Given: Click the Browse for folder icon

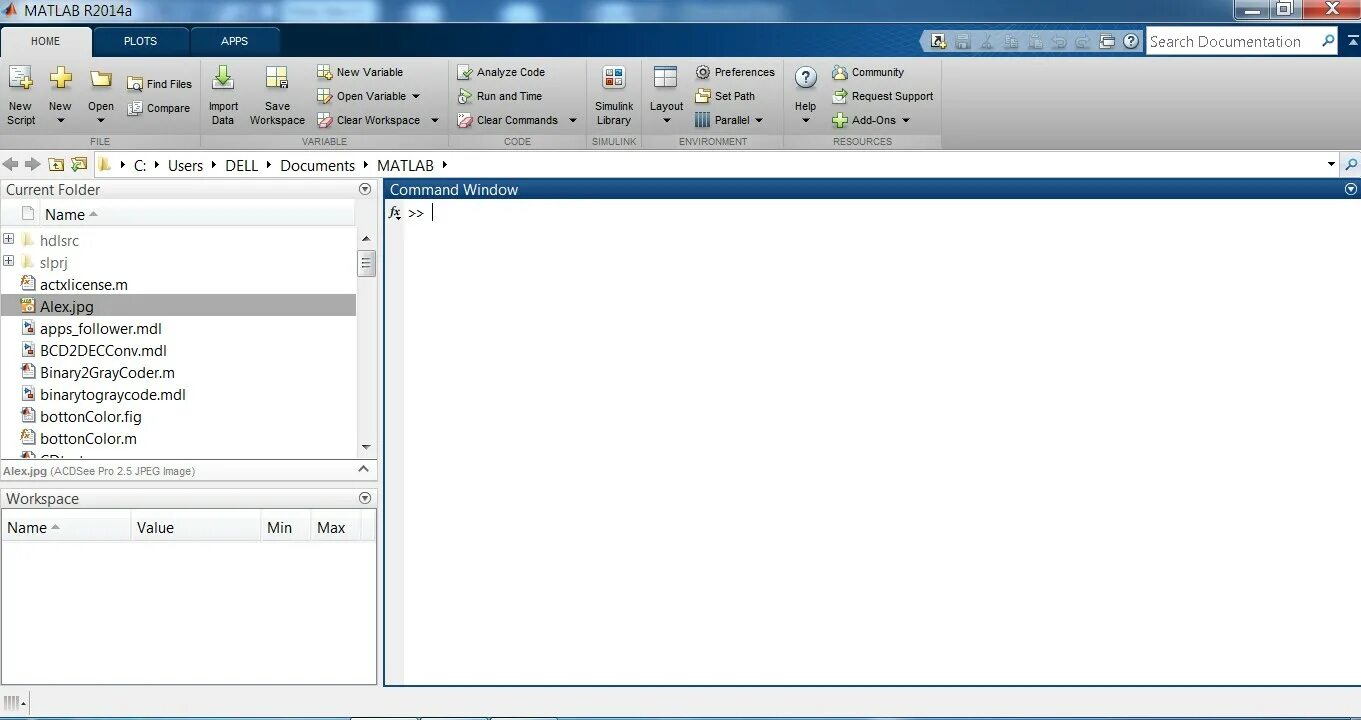Looking at the screenshot, I should coord(79,165).
